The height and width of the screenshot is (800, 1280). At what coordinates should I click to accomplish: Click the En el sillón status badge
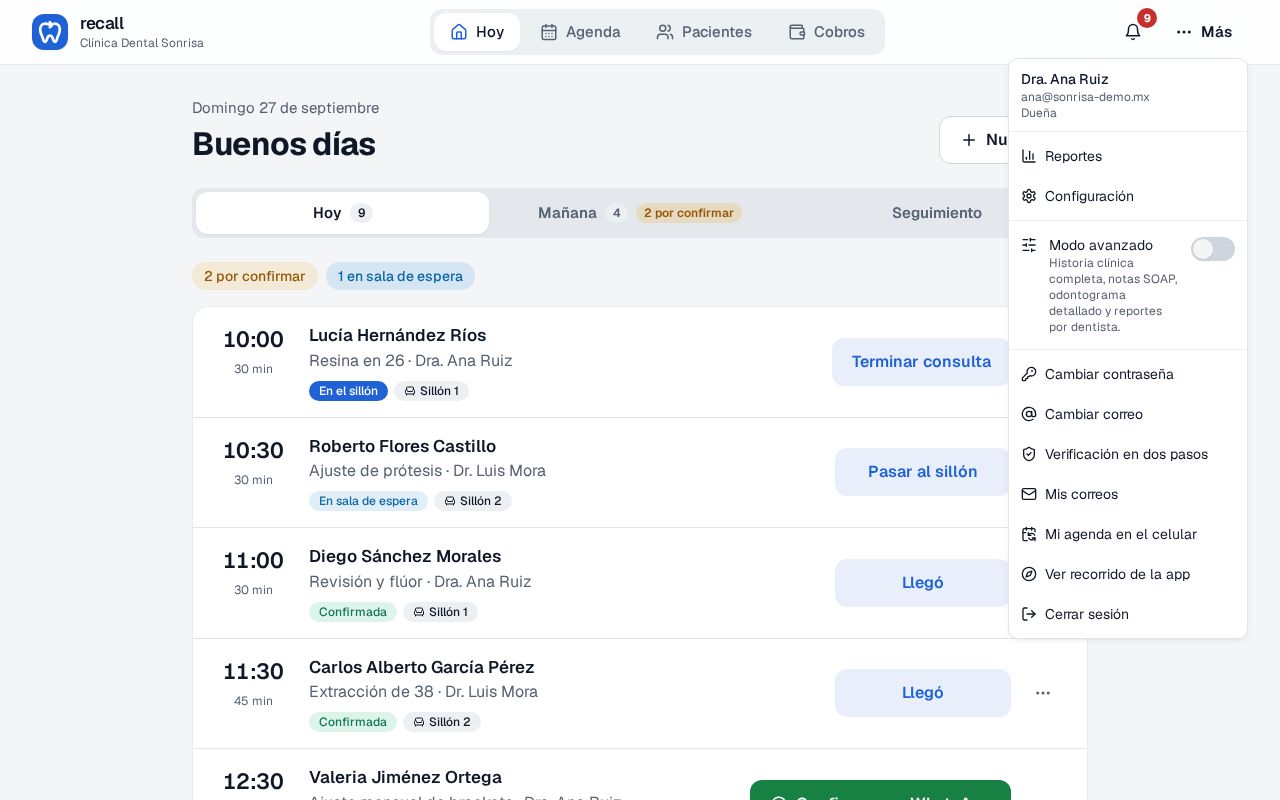(348, 391)
